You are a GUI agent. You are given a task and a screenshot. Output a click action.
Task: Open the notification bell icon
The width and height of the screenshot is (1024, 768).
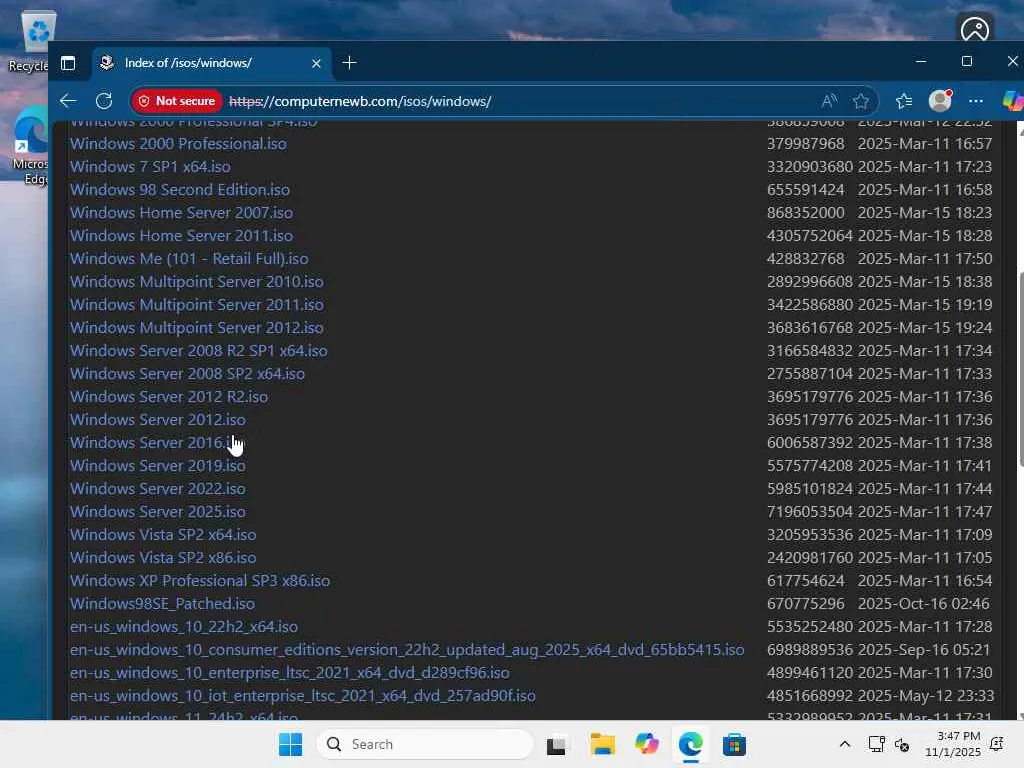[997, 744]
